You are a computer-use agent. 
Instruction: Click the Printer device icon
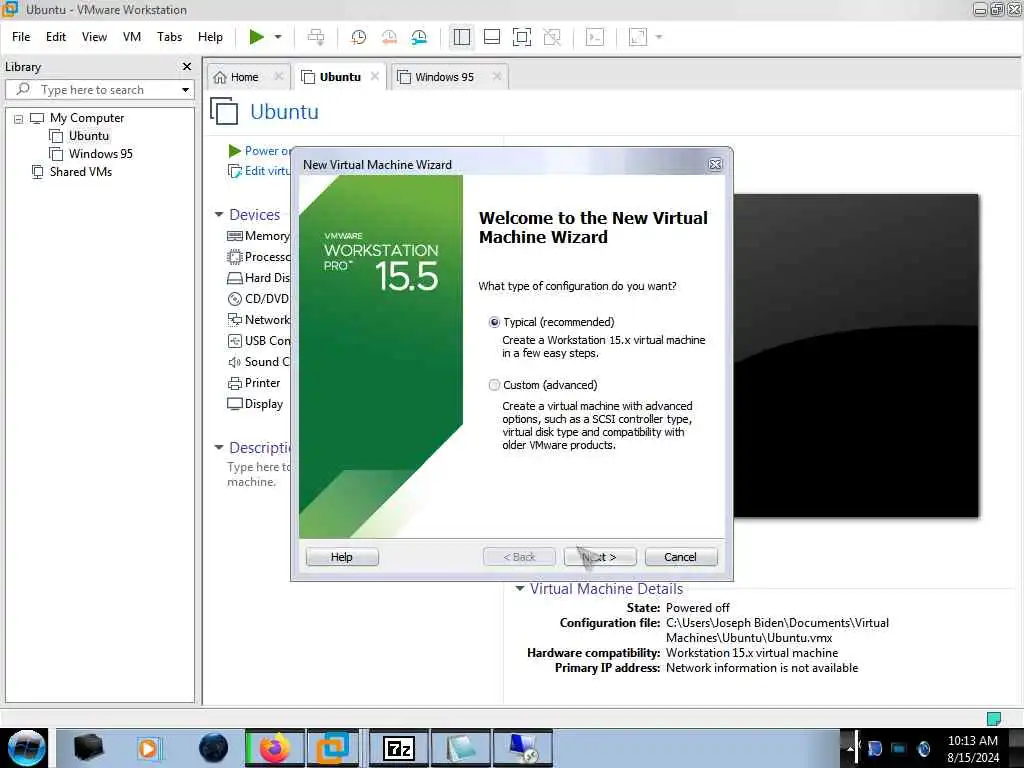[x=234, y=383]
